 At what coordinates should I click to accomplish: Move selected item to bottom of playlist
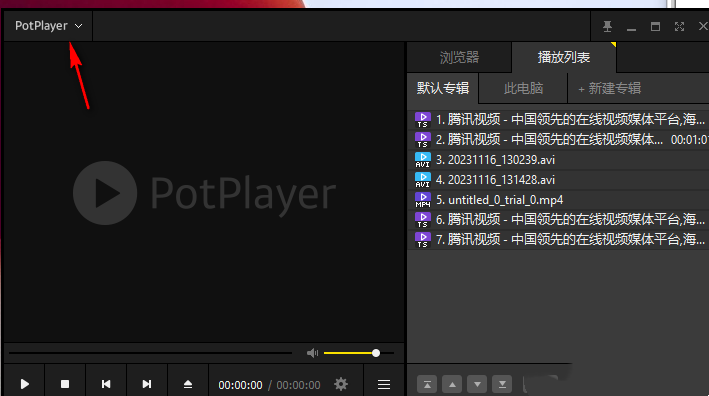pos(502,384)
